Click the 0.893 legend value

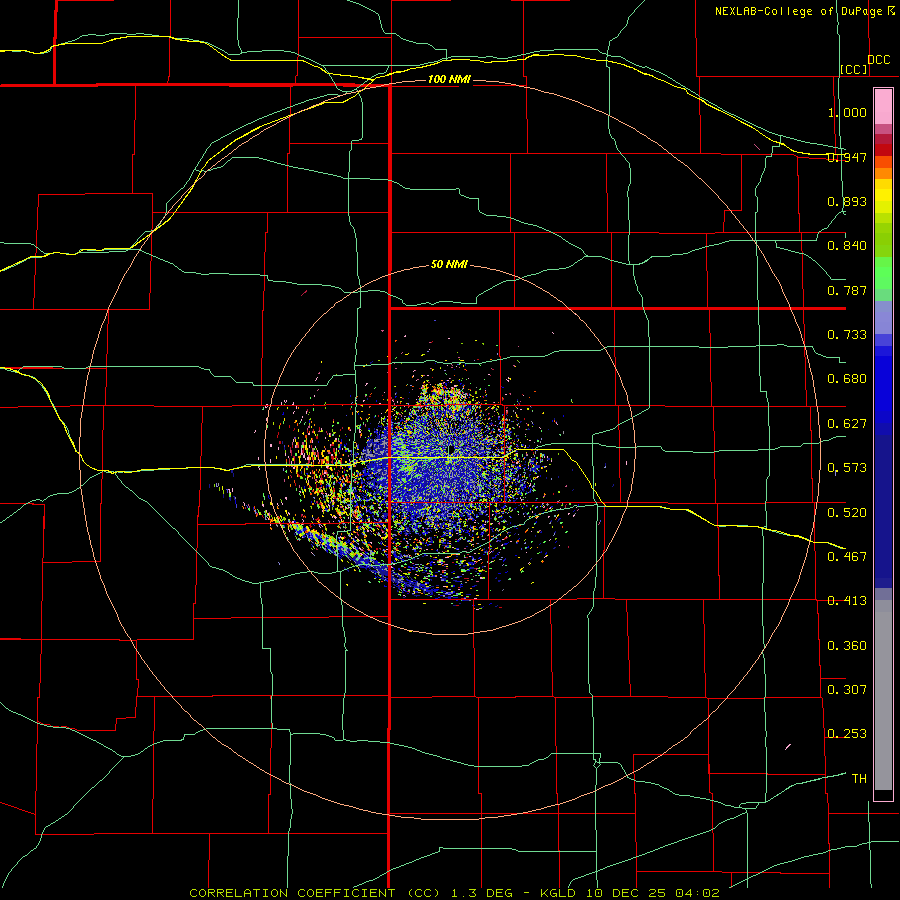tap(847, 201)
